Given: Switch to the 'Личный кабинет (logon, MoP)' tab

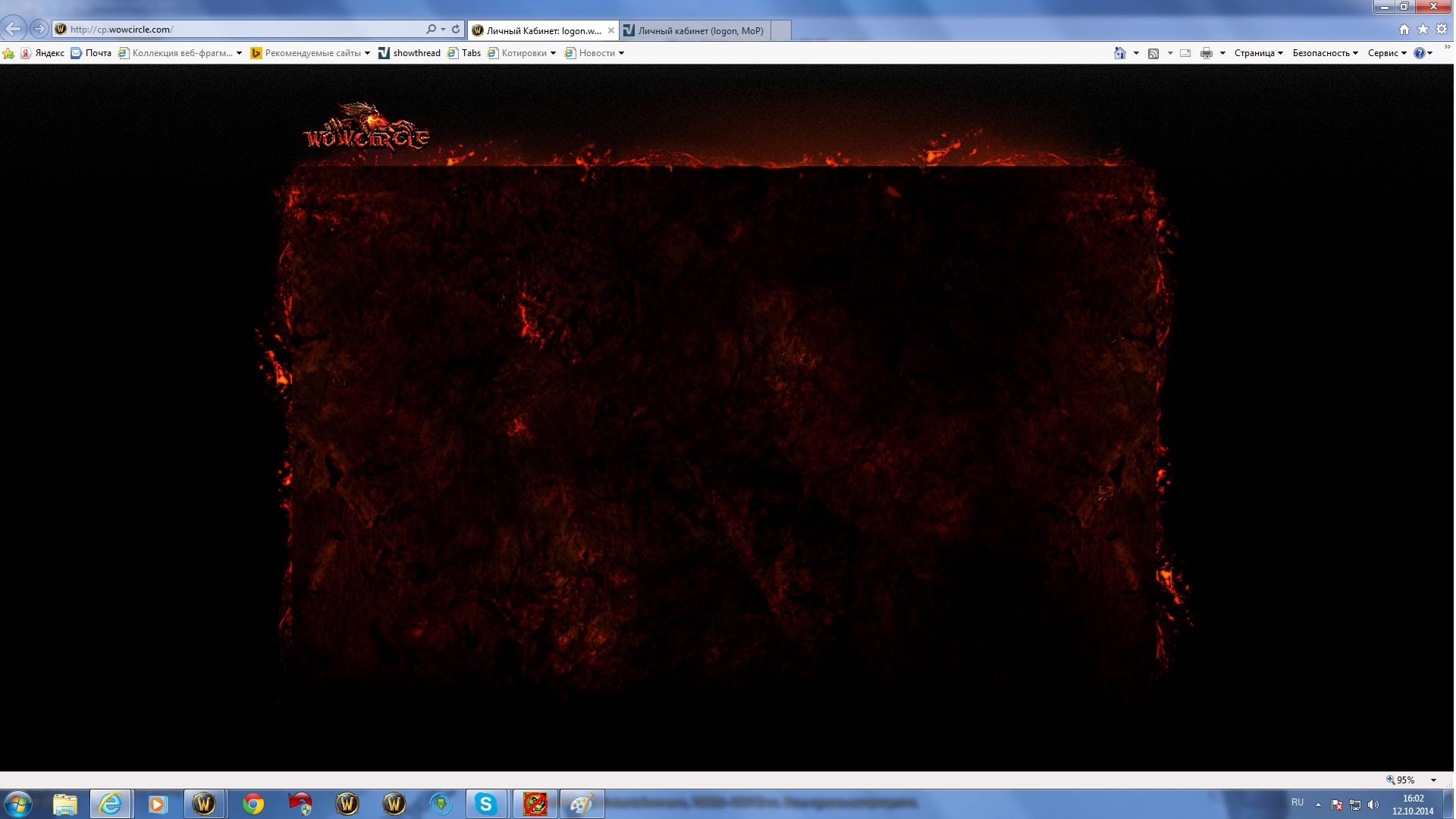Looking at the screenshot, I should point(695,30).
